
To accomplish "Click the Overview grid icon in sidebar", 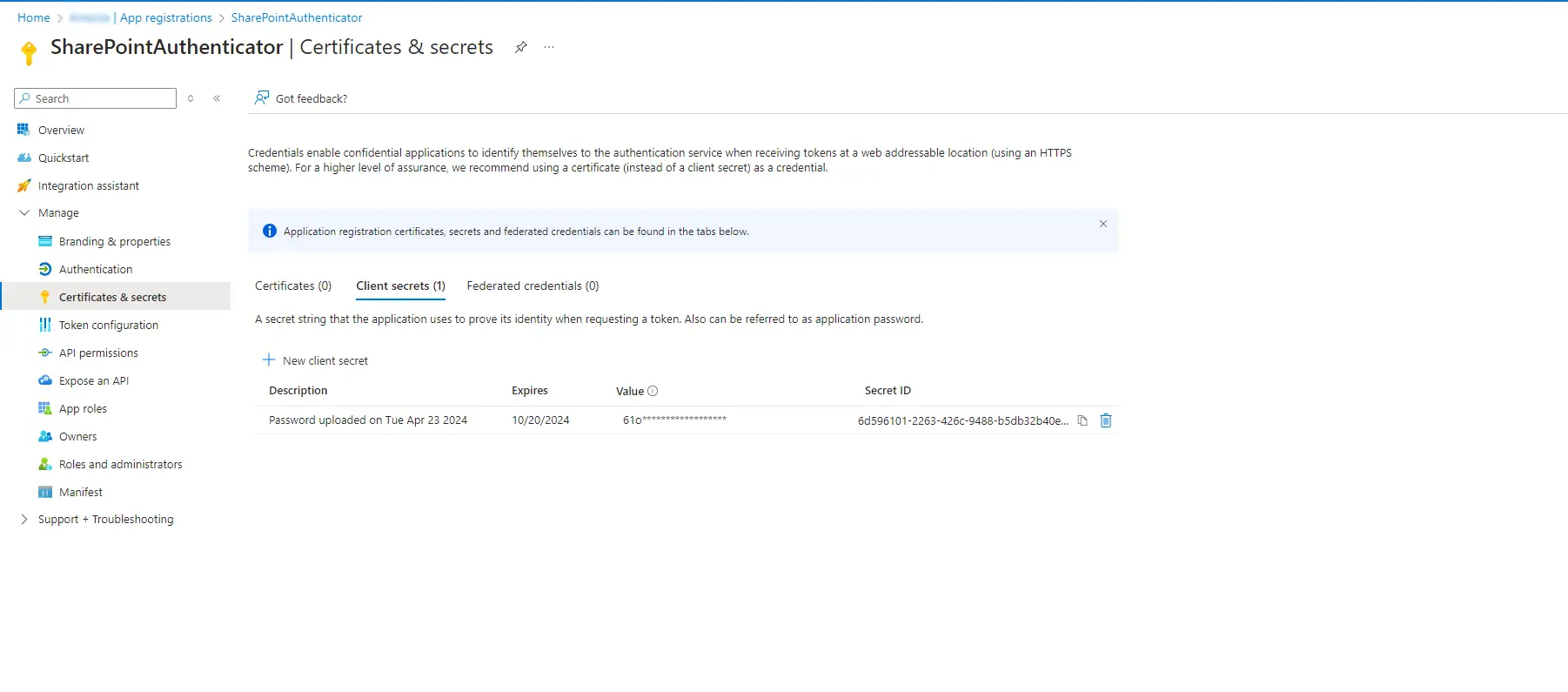I will click(23, 130).
